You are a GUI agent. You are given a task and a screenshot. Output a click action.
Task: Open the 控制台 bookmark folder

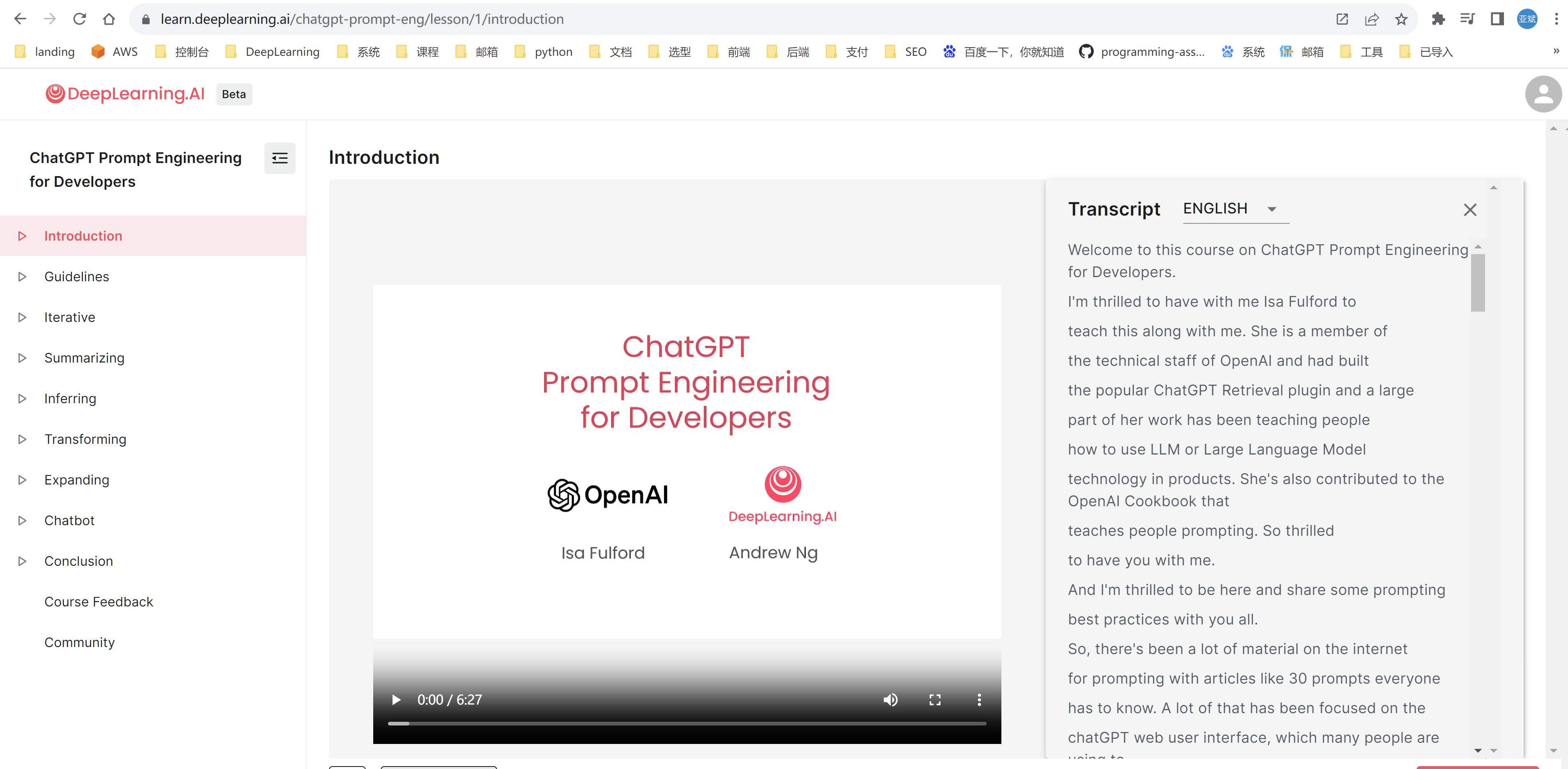click(182, 52)
